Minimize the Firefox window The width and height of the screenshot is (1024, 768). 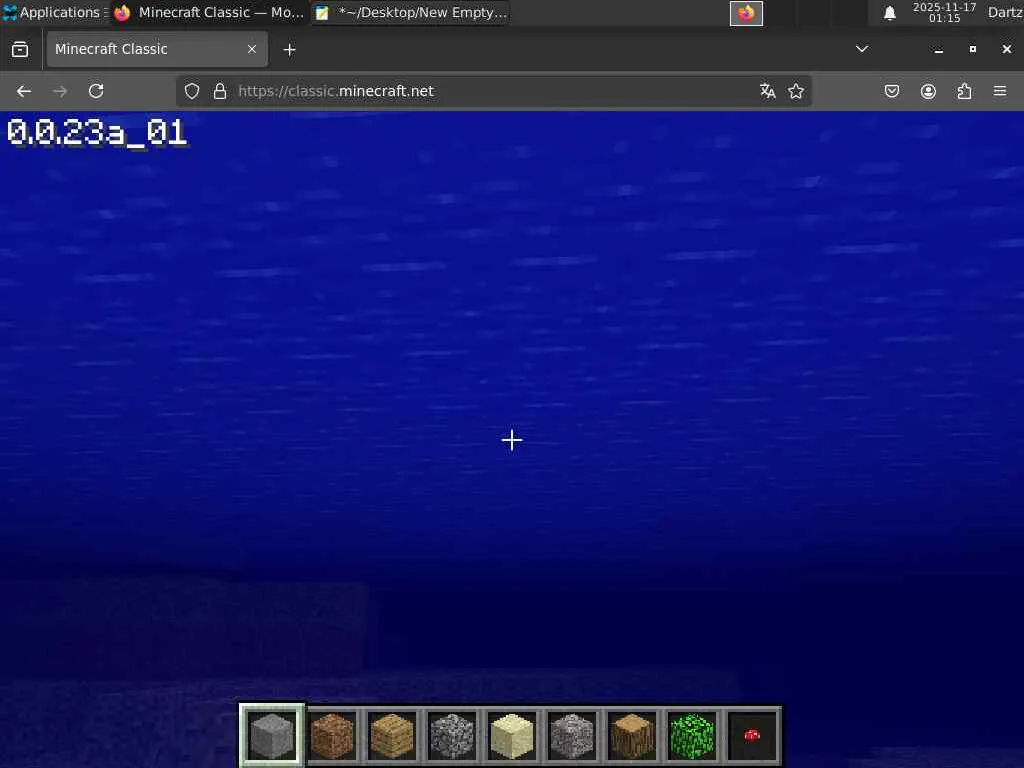(938, 50)
